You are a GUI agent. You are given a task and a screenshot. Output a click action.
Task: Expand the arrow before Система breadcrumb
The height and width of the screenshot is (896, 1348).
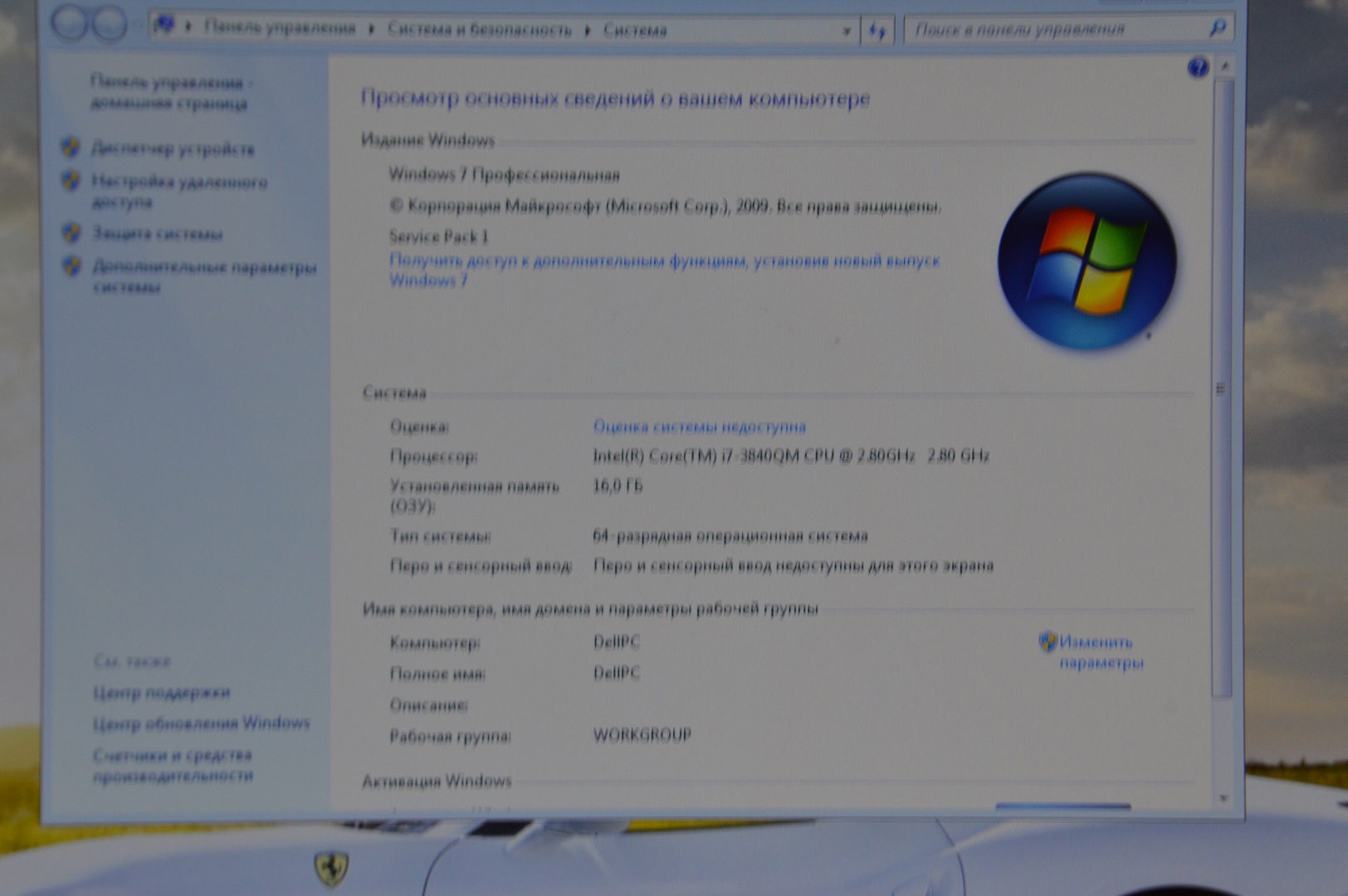click(588, 31)
